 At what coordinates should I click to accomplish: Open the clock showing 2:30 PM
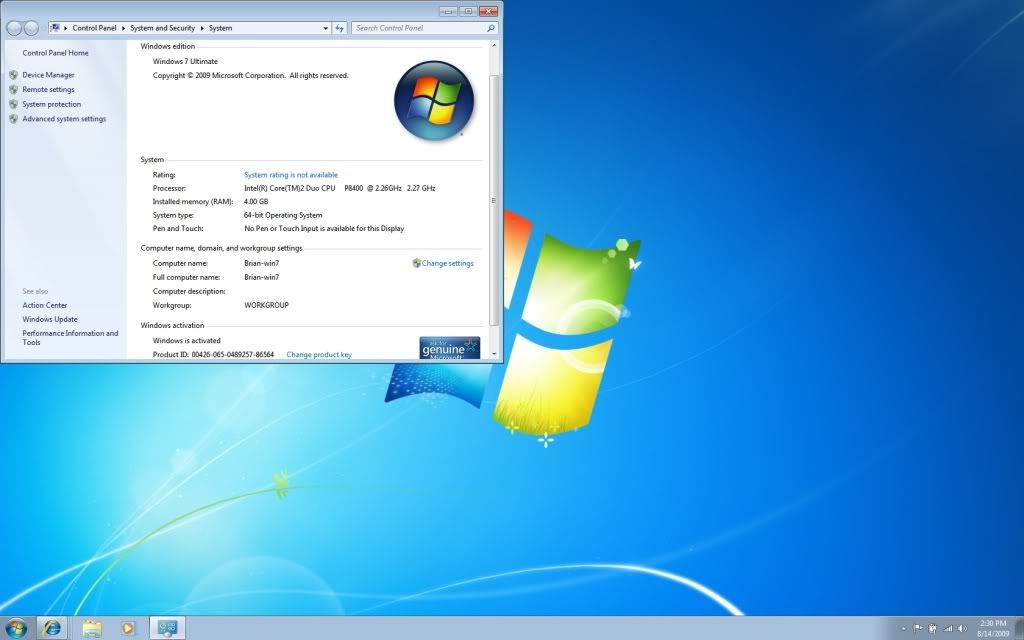(x=993, y=628)
